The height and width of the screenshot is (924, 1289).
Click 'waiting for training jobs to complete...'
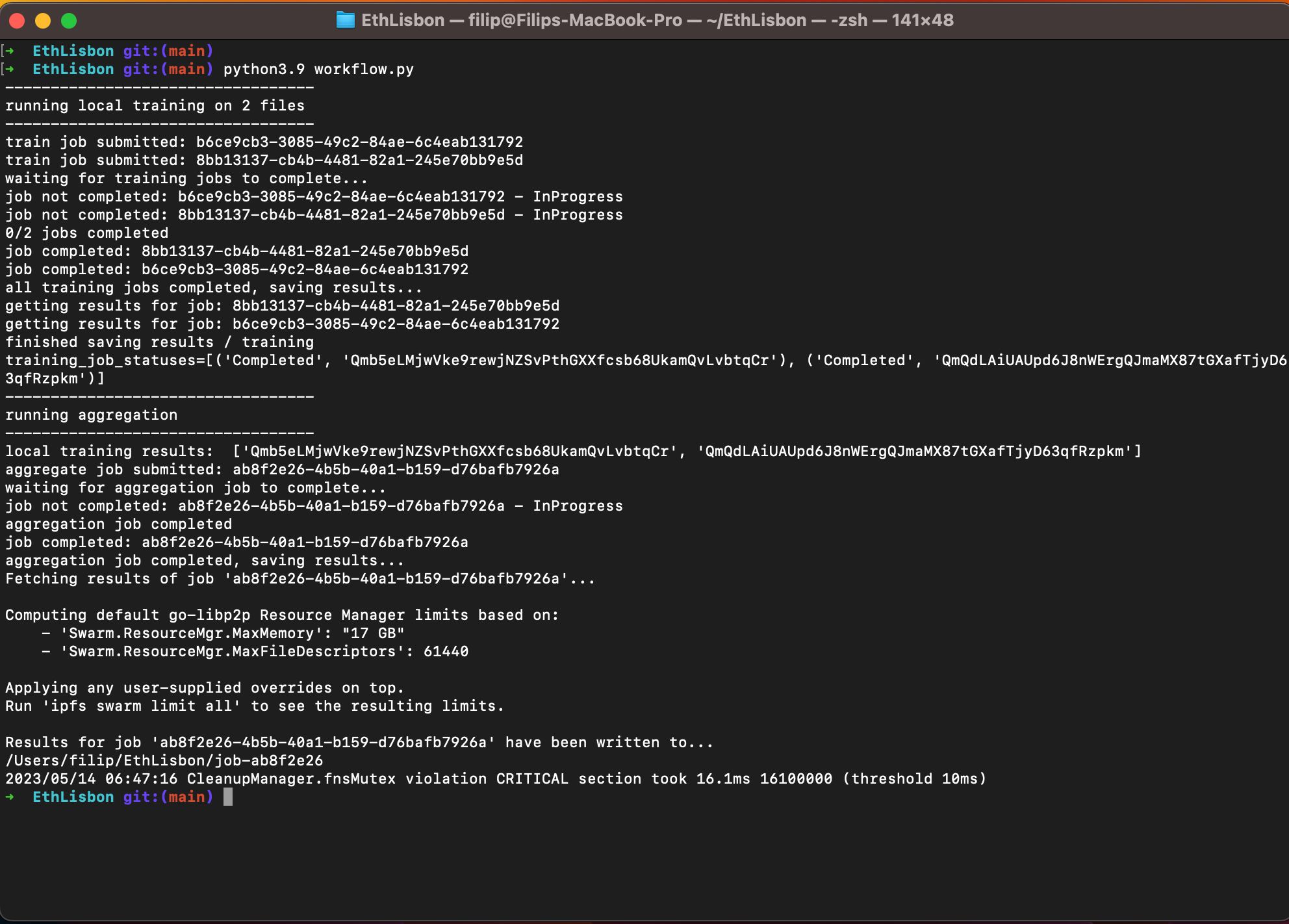pos(186,178)
